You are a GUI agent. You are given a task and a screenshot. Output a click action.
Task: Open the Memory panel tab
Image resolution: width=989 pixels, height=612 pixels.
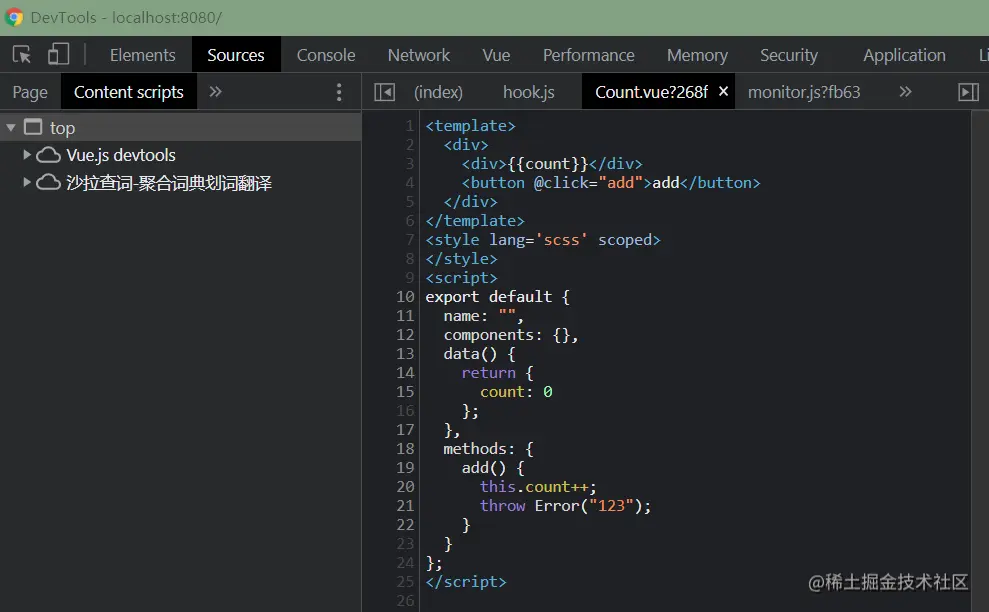tap(697, 56)
